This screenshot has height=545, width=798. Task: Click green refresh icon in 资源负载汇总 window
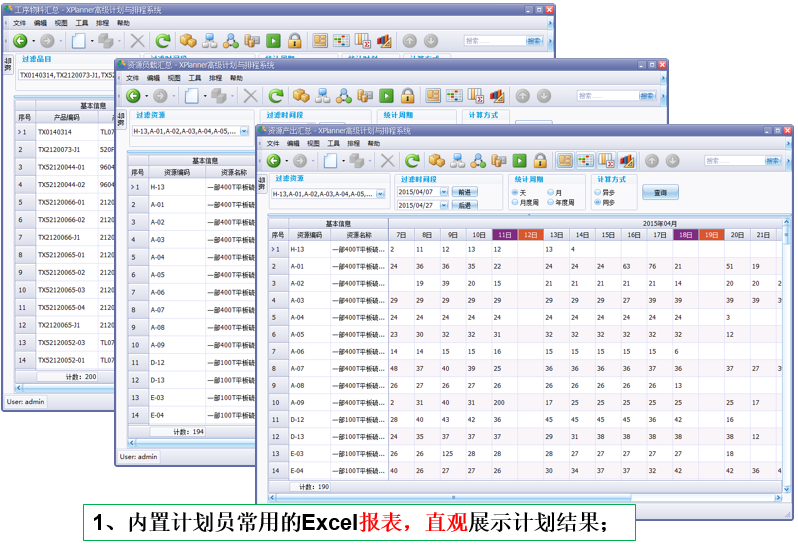pyautogui.click(x=275, y=96)
